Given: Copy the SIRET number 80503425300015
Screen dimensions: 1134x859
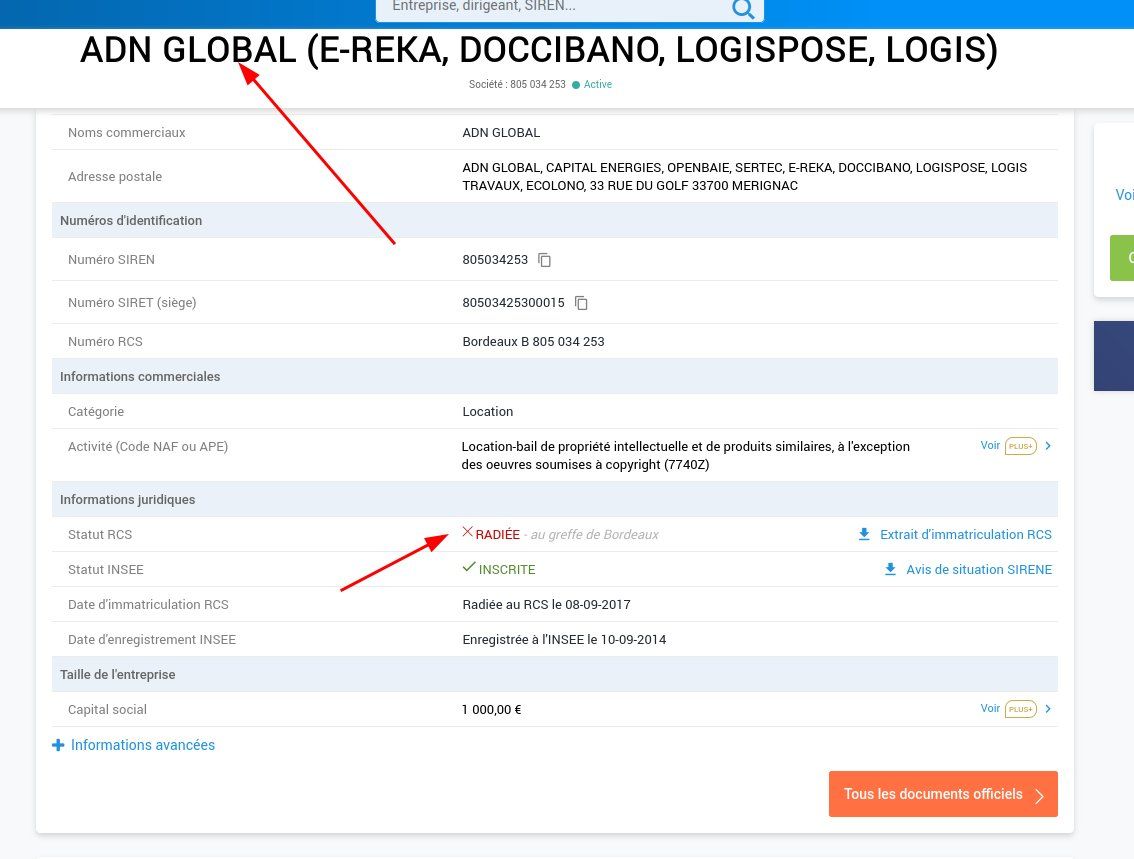Looking at the screenshot, I should [x=581, y=303].
